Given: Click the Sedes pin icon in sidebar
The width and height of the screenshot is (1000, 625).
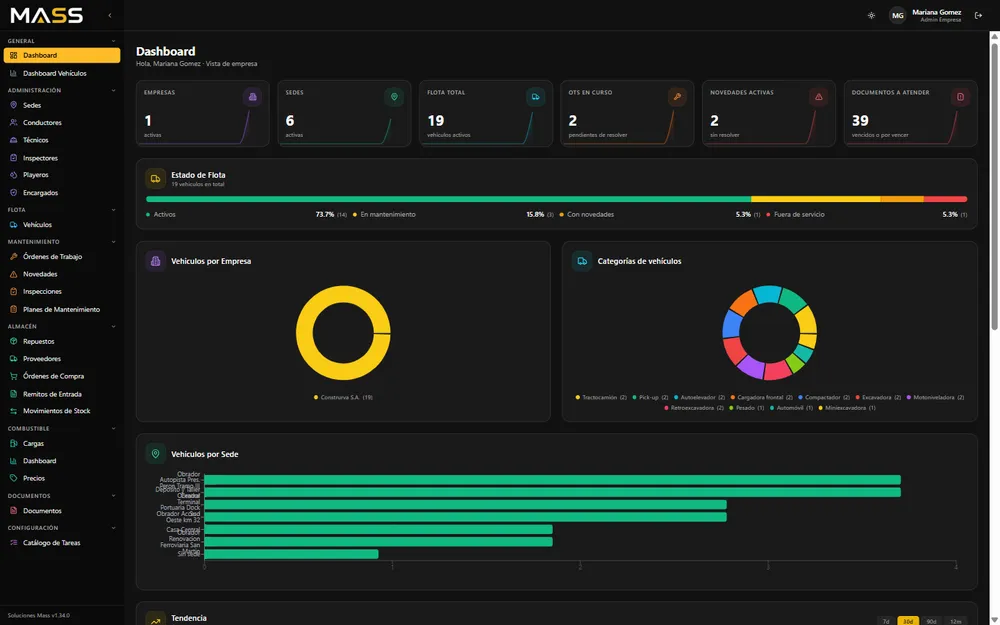Looking at the screenshot, I should tap(13, 105).
